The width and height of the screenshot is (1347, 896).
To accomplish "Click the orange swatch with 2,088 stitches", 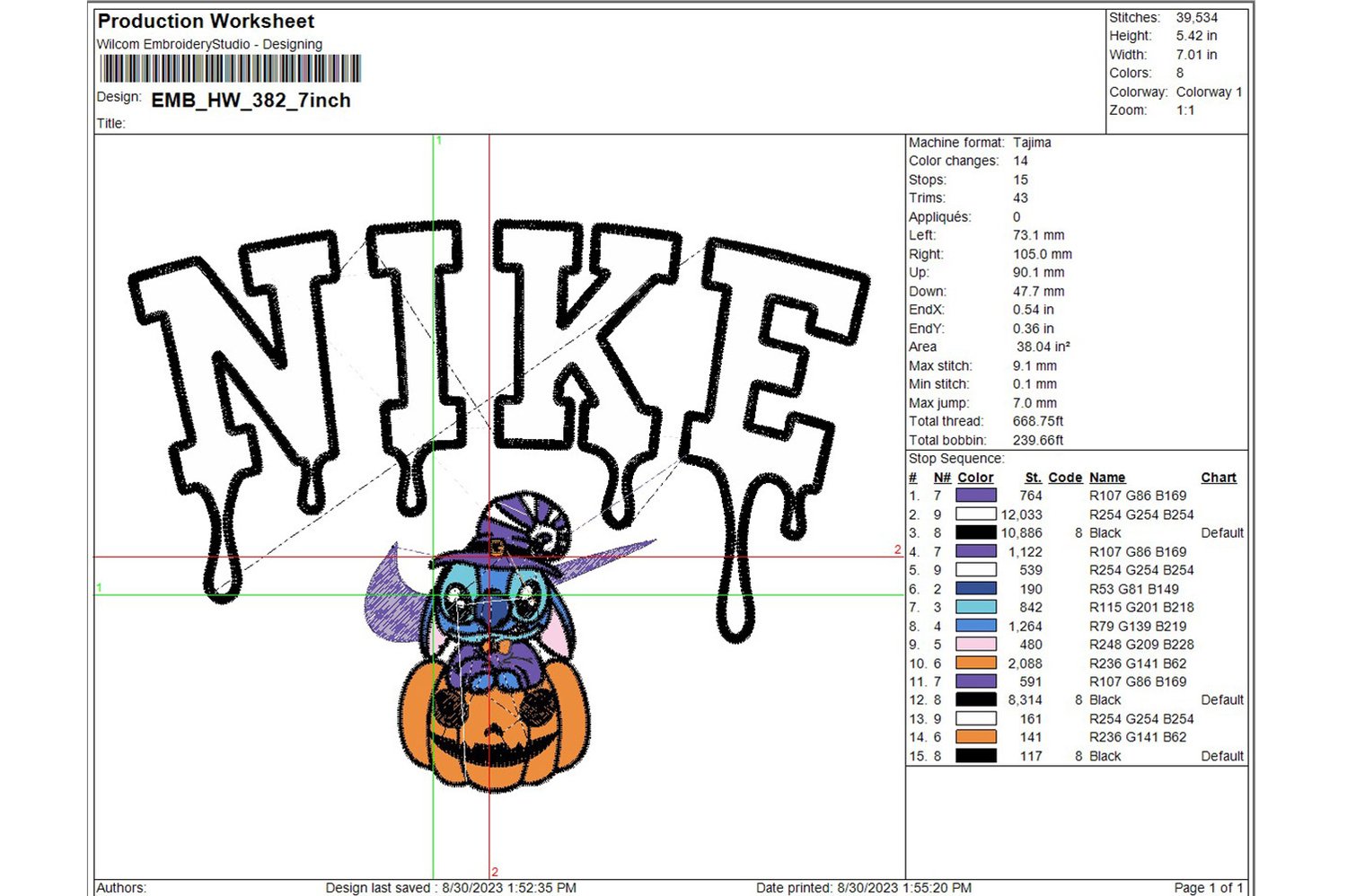I will pos(975,663).
